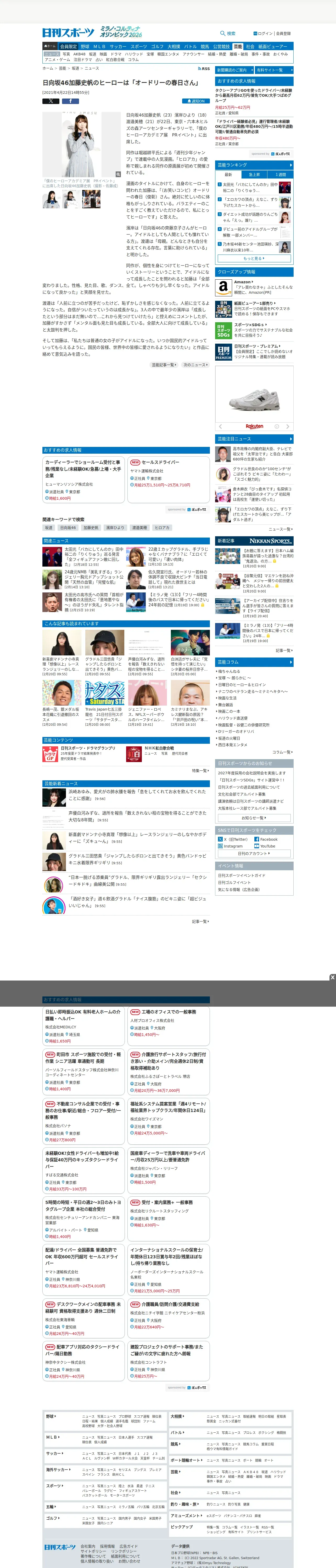Image resolution: width=336 pixels, height=1568 pixels.
Task: Open the 坂道 sub-navigation link
Action: 92,54
